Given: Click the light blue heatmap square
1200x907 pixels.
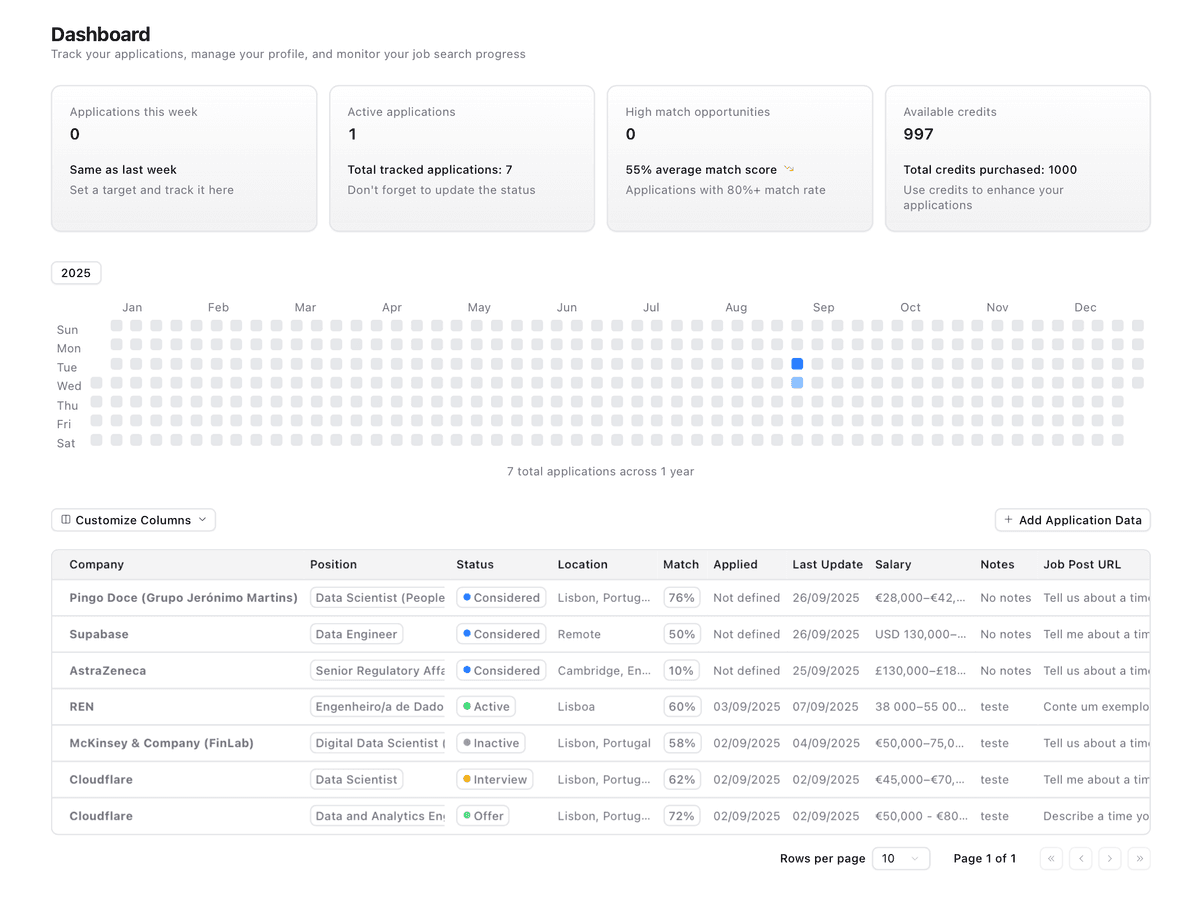Looking at the screenshot, I should 797,383.
